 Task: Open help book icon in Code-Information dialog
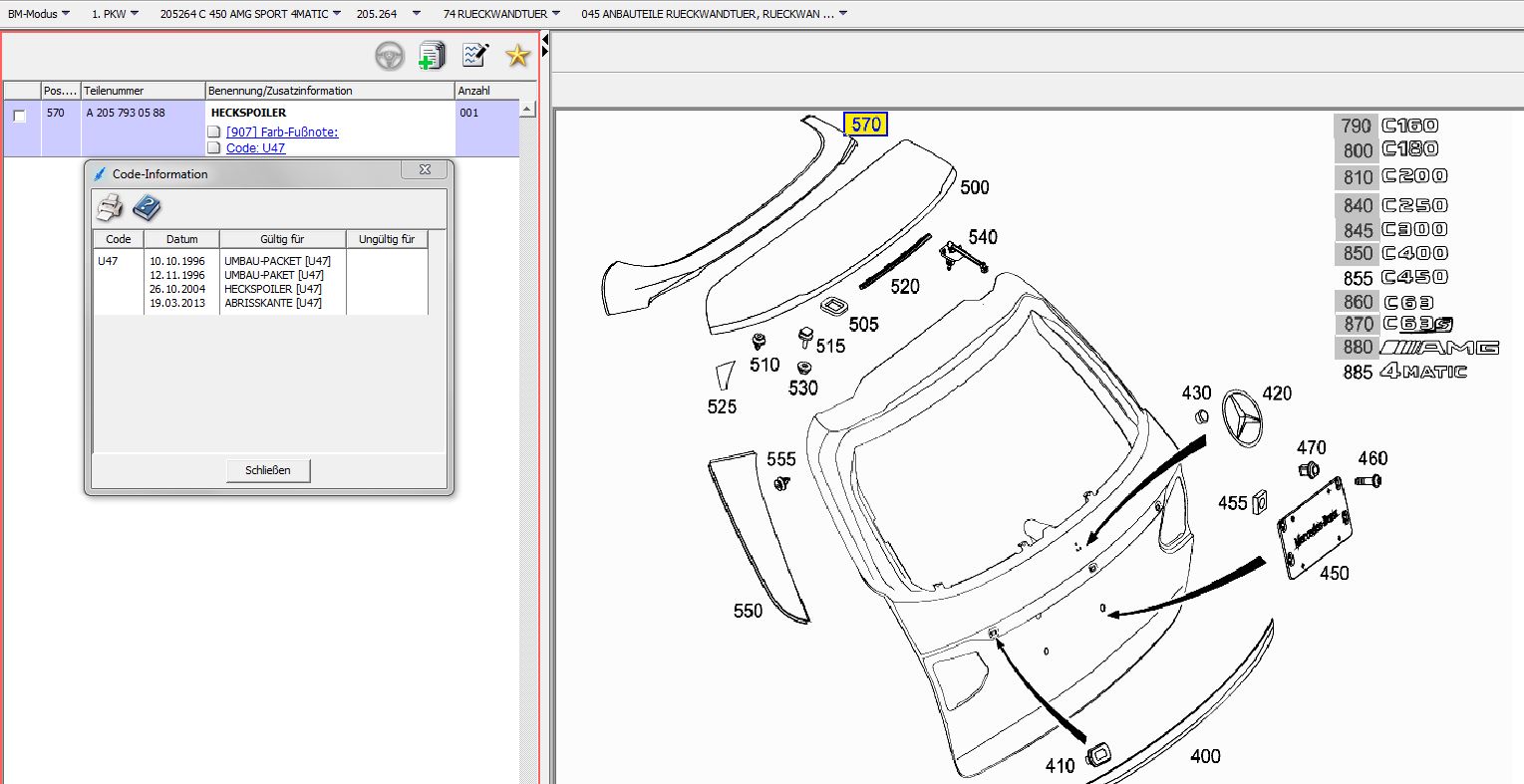[x=147, y=207]
